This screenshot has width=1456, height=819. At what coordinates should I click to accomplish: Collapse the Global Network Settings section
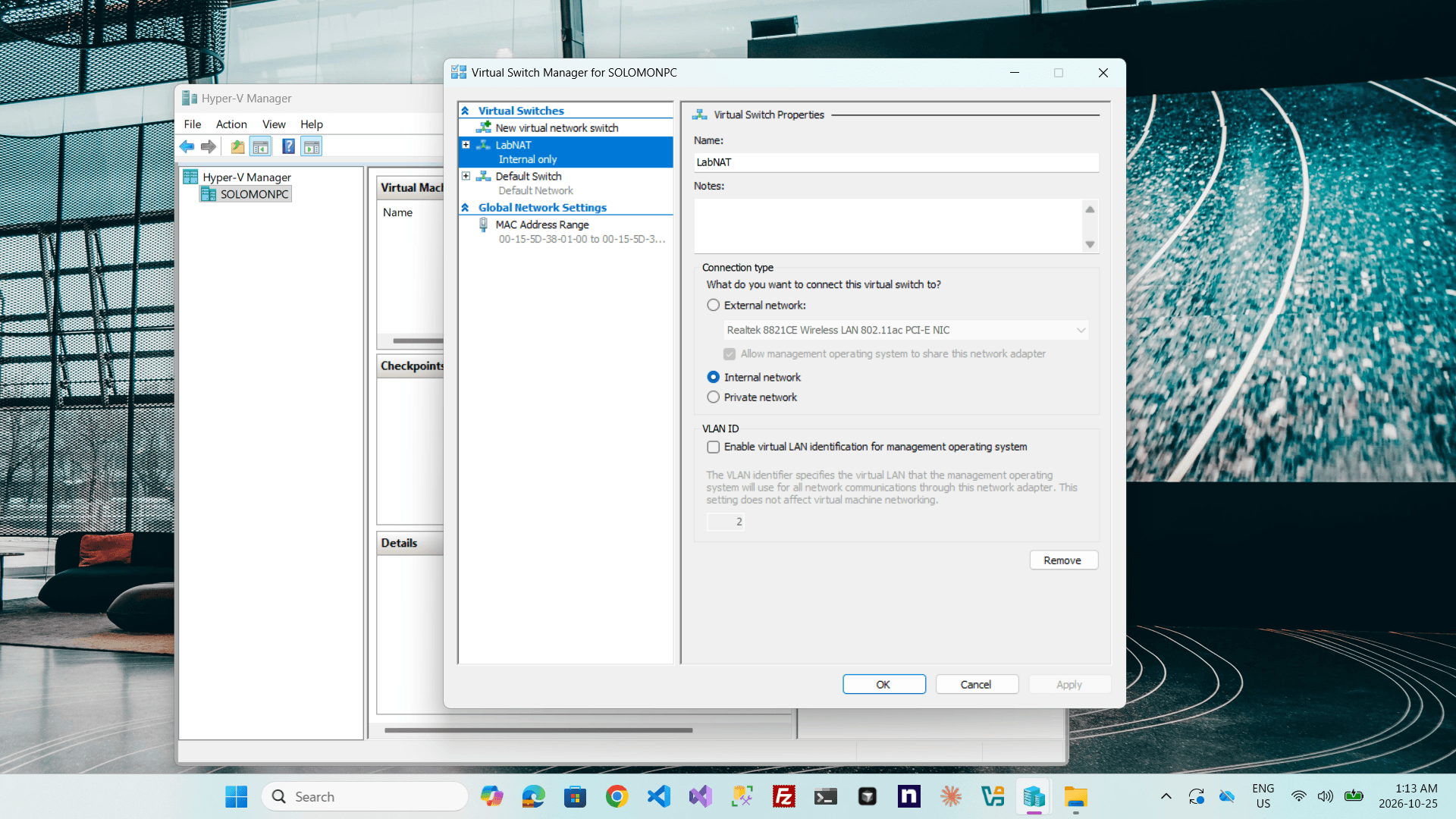tap(465, 208)
